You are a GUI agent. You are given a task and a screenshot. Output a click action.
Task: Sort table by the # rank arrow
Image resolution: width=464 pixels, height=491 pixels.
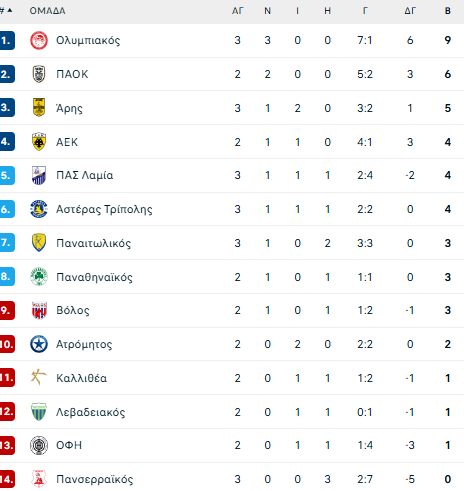tap(6, 11)
